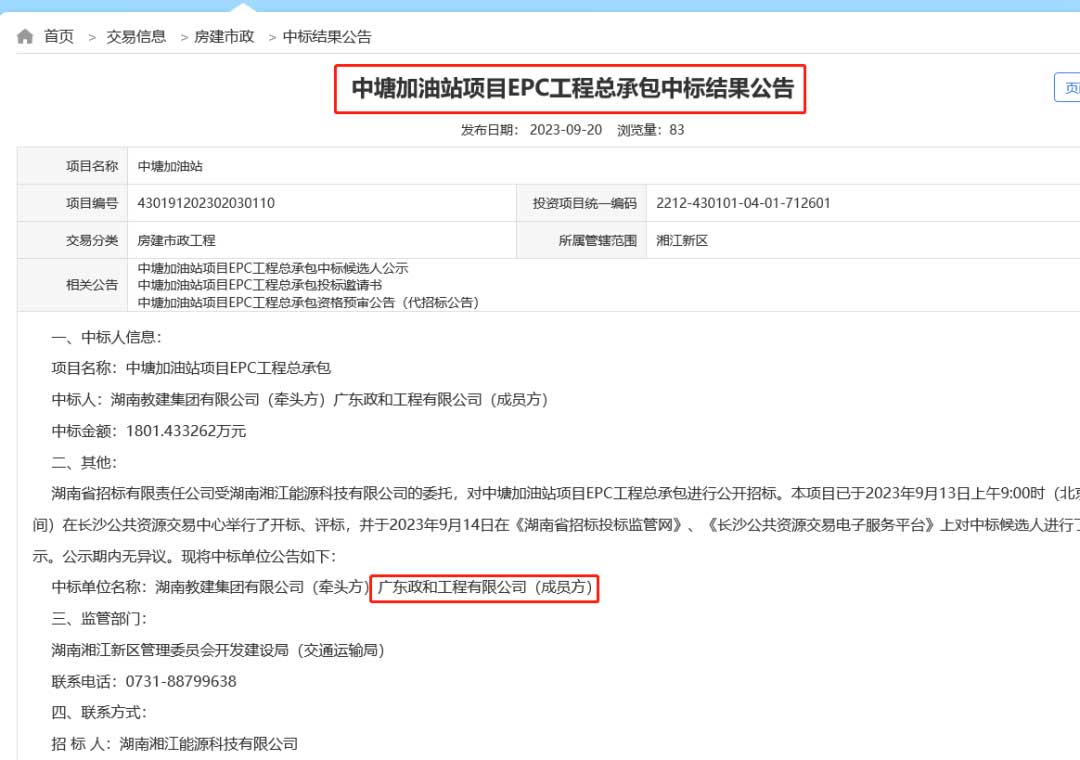Open the related 中标候选人公示 announcement link
1080x760 pixels.
point(273,268)
